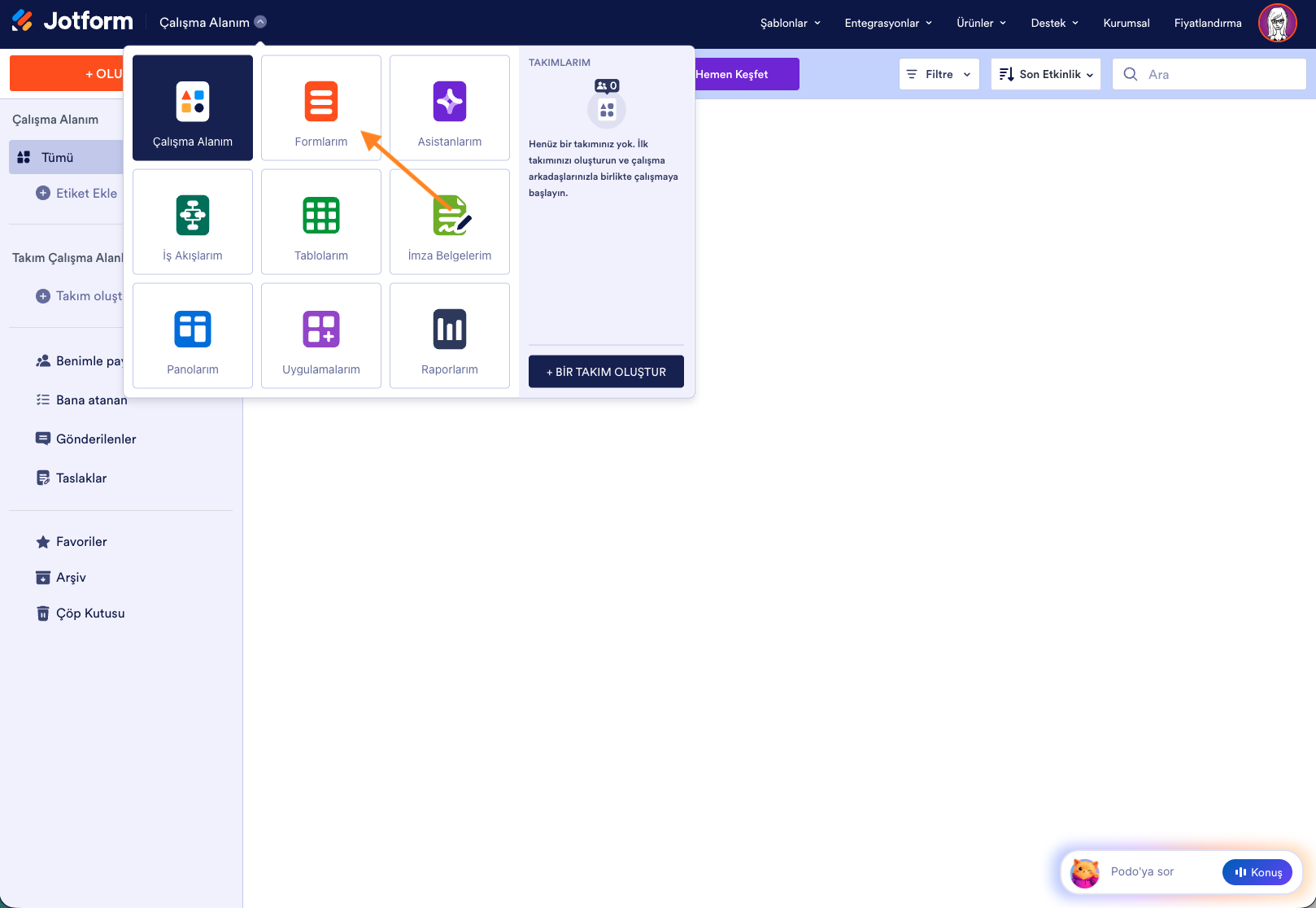1316x908 pixels.
Task: Open the Formlarım tile icon
Action: [321, 102]
